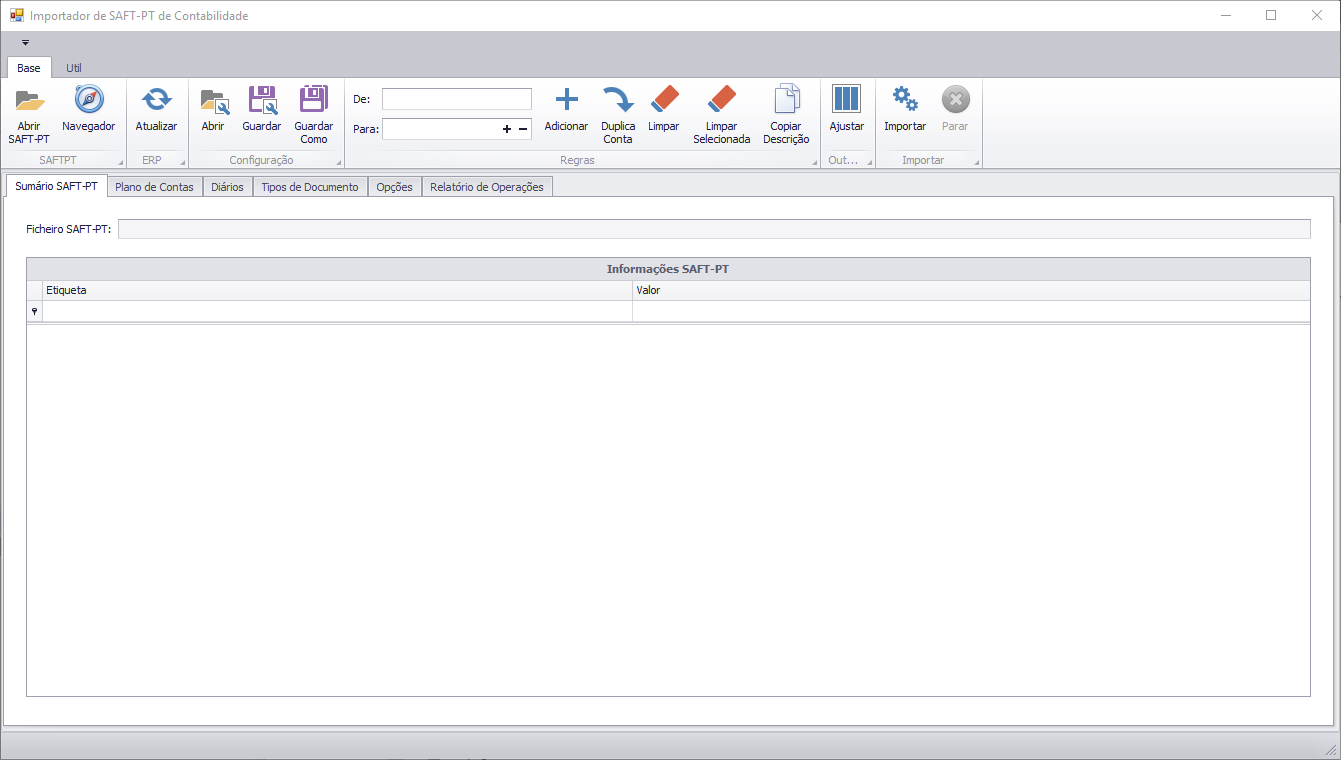The width and height of the screenshot is (1341, 760).
Task: Start import with the Importar gears icon
Action: 905,101
